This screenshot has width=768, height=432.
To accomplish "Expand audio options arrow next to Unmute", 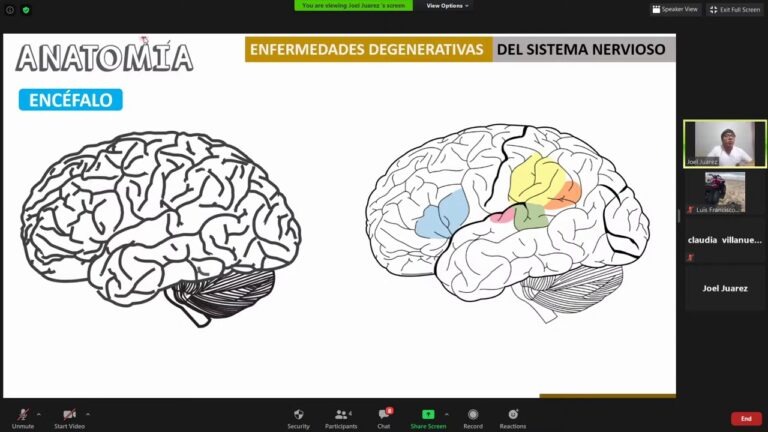I will click(x=39, y=414).
